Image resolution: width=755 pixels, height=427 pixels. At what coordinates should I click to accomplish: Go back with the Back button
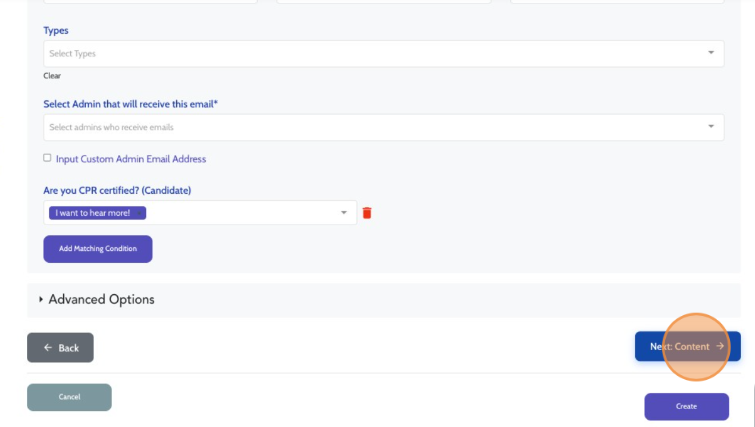[60, 348]
